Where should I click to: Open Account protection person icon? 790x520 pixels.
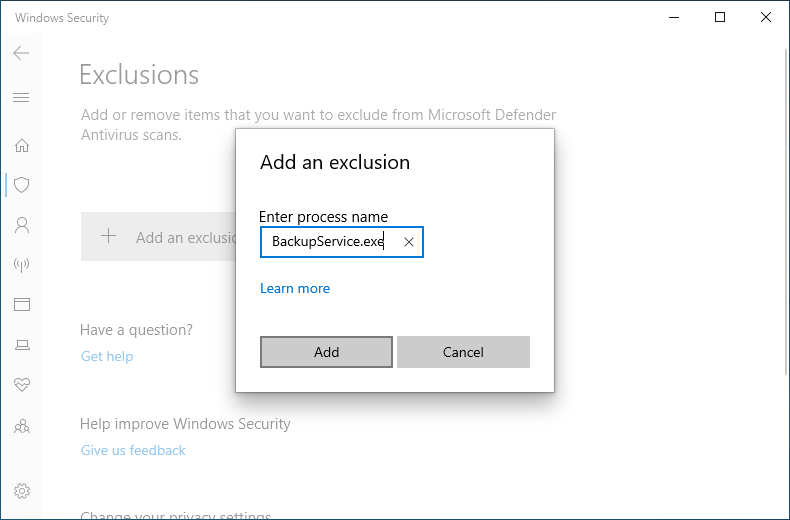(22, 225)
